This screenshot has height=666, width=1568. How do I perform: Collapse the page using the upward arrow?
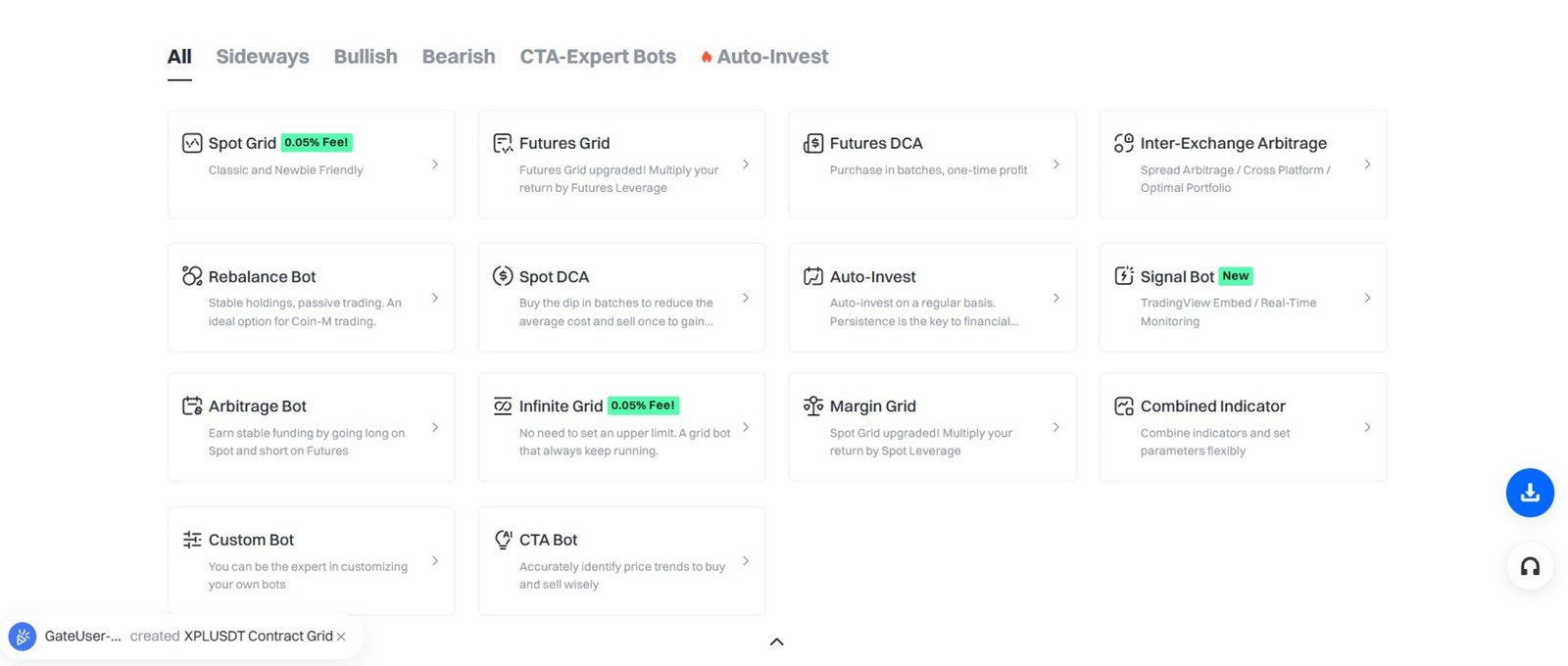(776, 642)
